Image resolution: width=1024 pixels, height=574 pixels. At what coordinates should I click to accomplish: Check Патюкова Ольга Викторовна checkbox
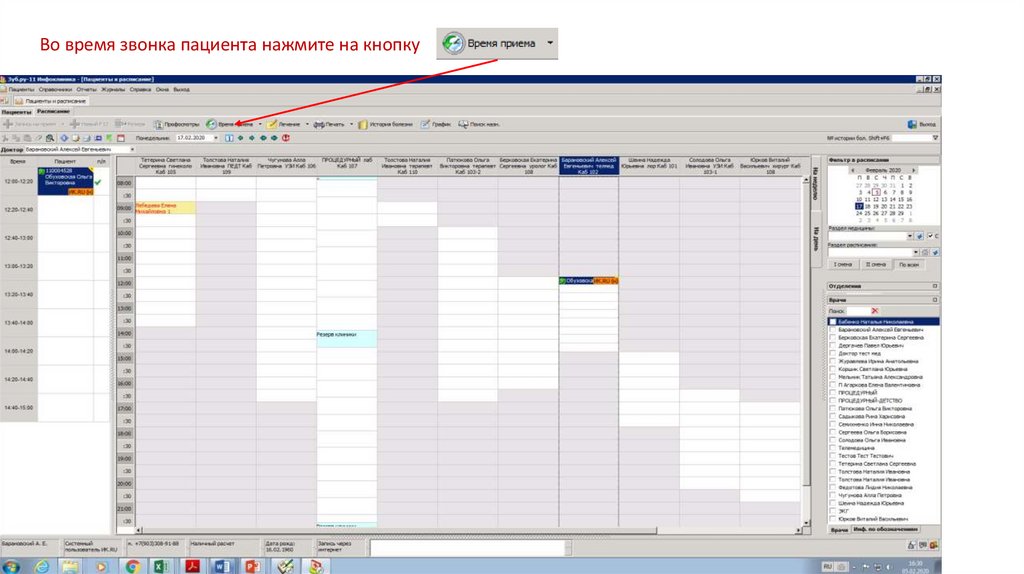point(833,409)
